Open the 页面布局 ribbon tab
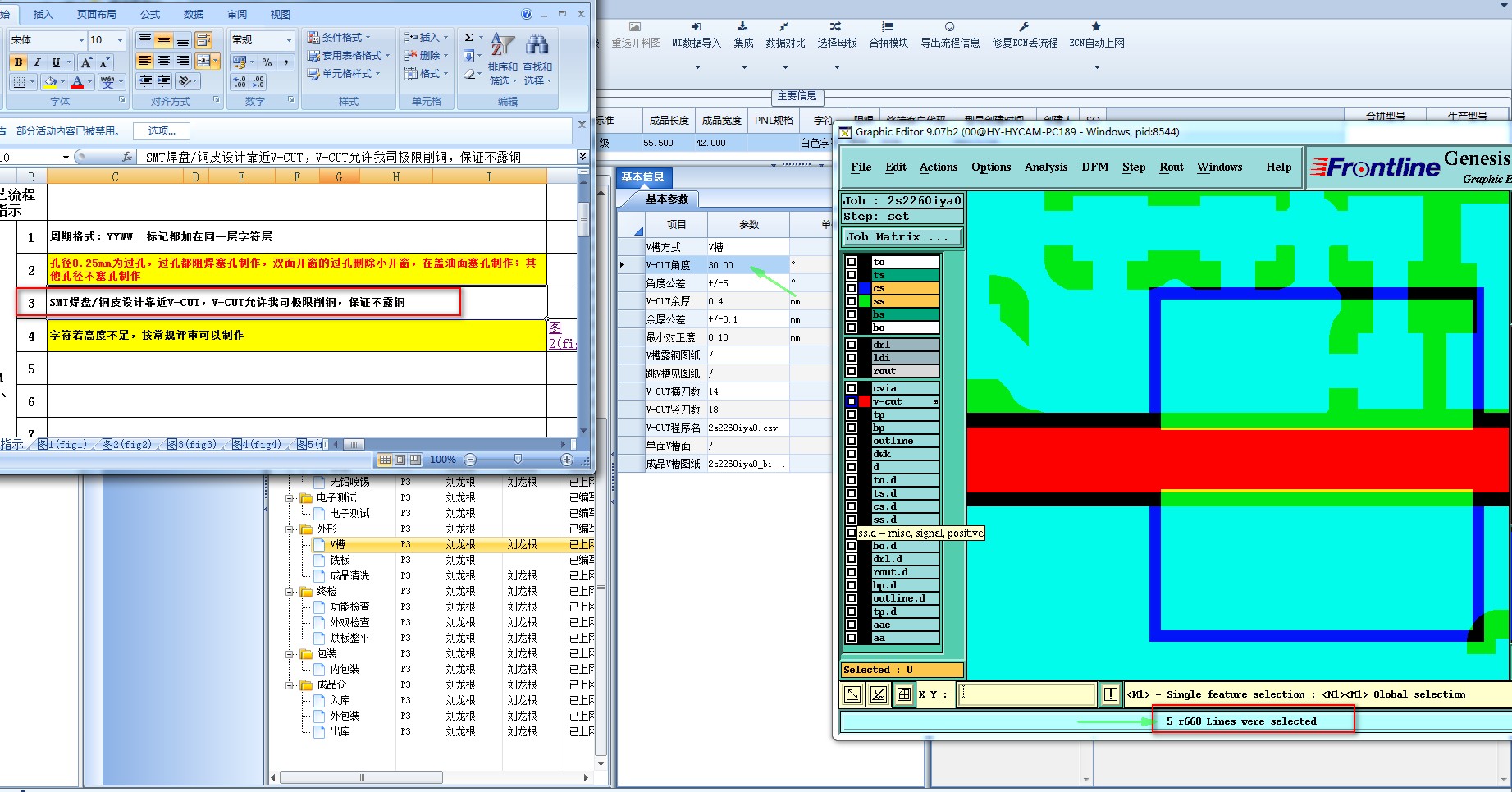 pos(96,14)
